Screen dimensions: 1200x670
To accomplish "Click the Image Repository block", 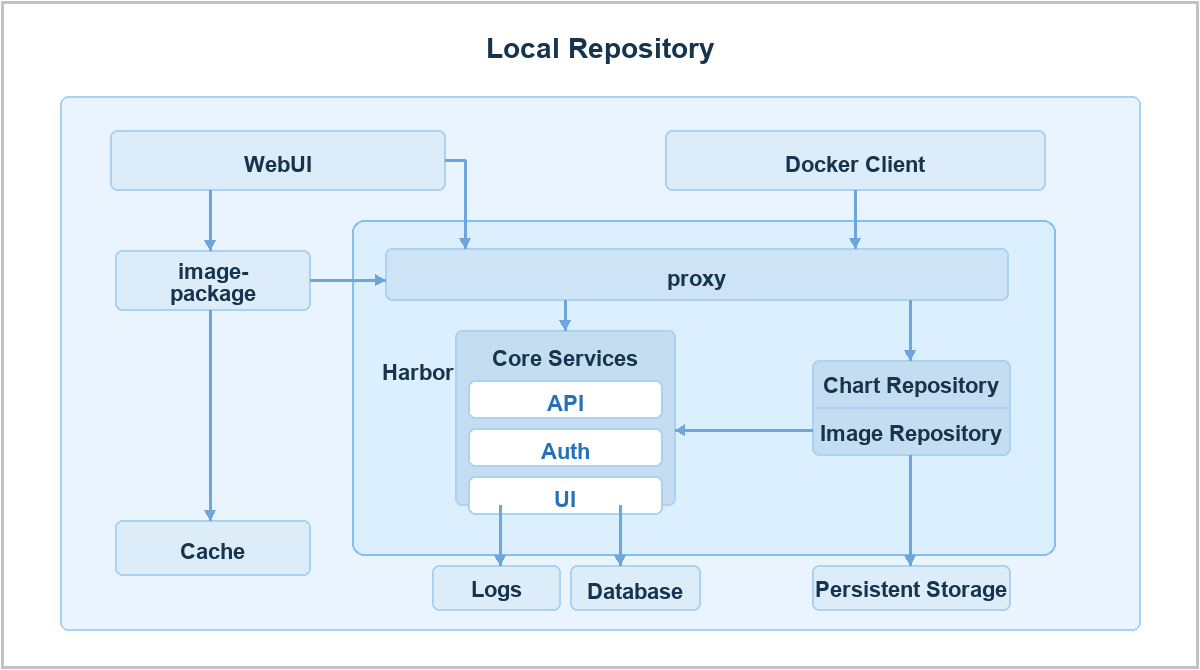I will [x=911, y=432].
